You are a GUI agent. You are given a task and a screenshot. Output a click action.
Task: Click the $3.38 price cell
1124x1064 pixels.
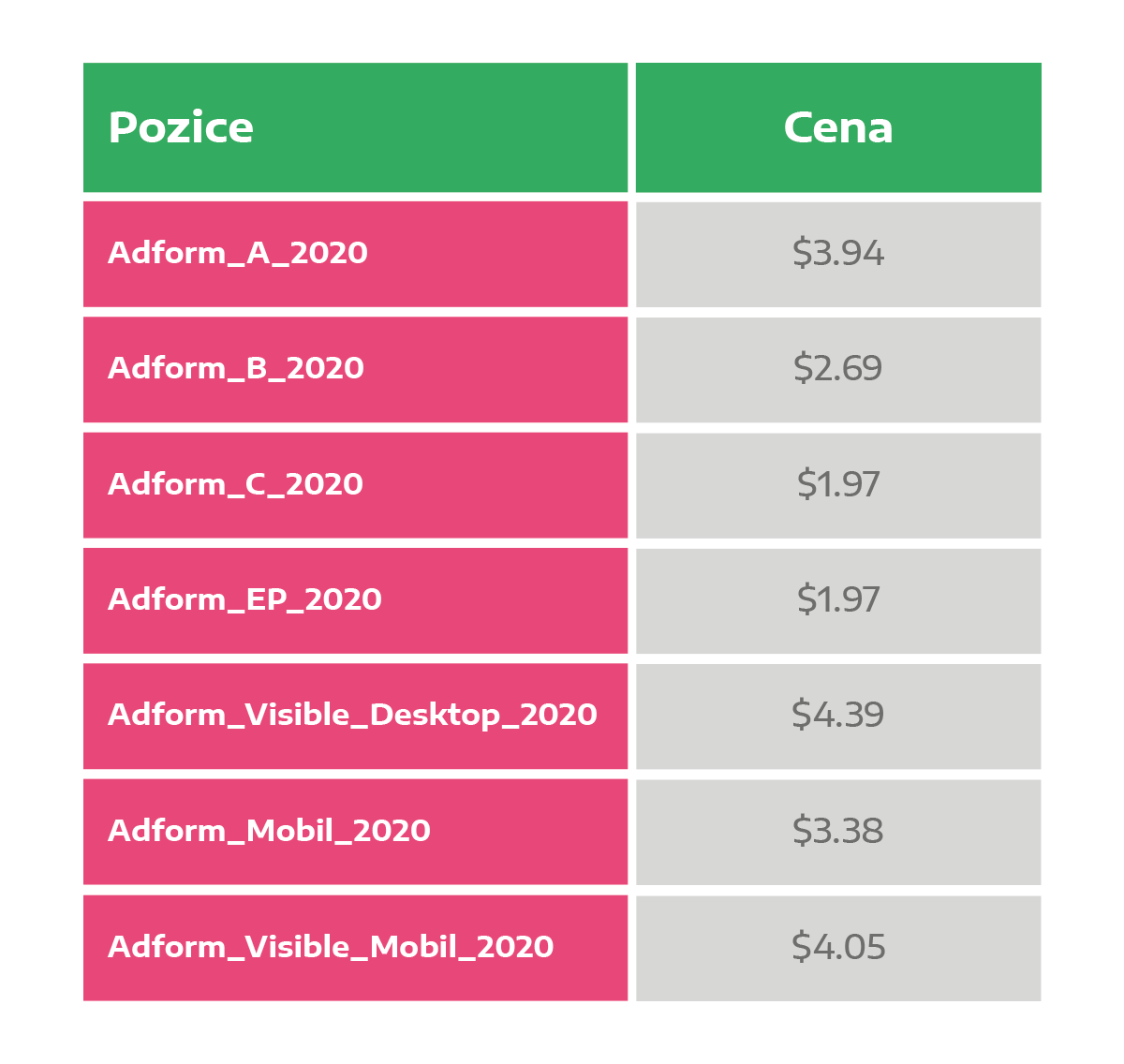838,832
